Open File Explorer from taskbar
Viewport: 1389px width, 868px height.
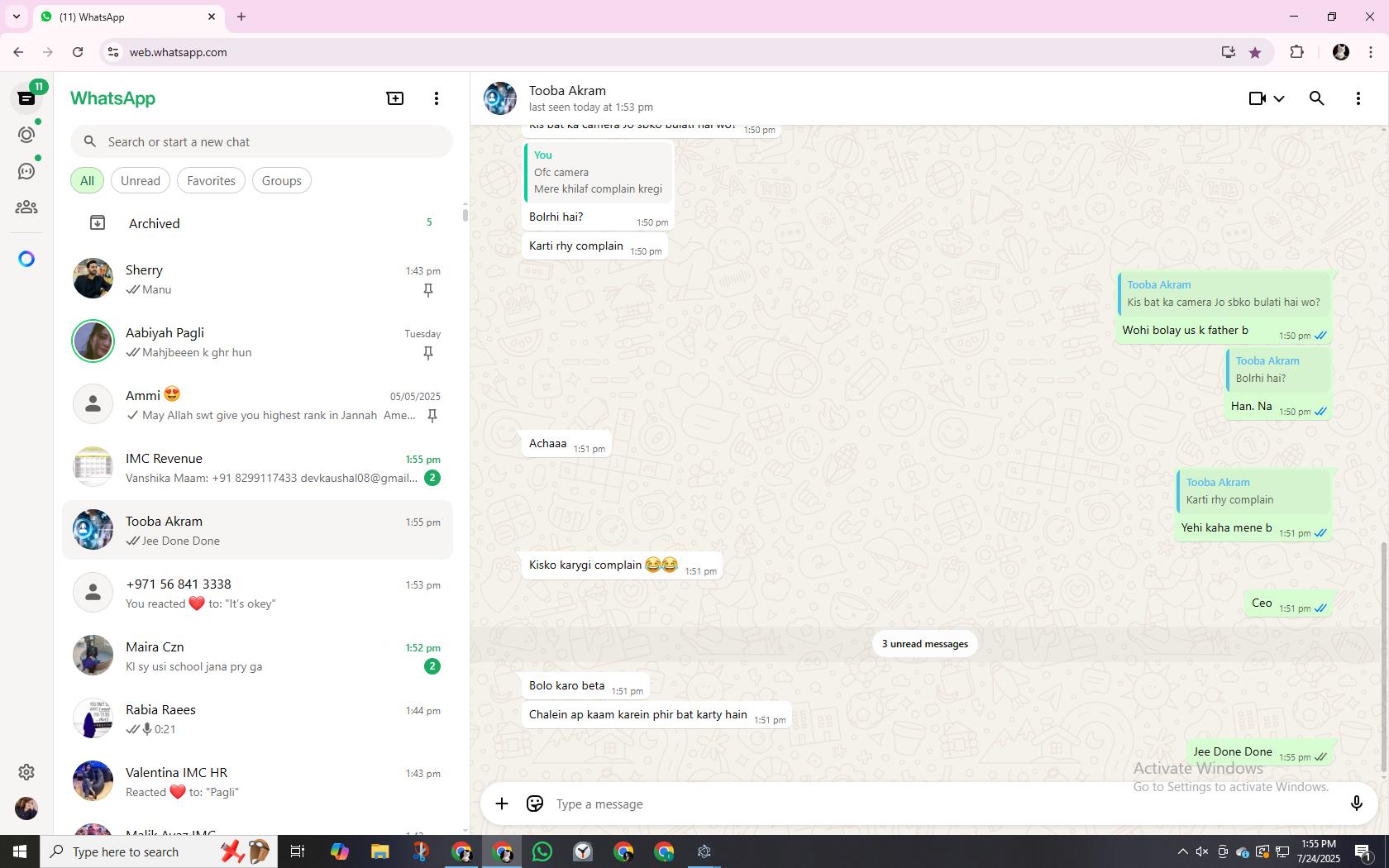click(x=379, y=851)
